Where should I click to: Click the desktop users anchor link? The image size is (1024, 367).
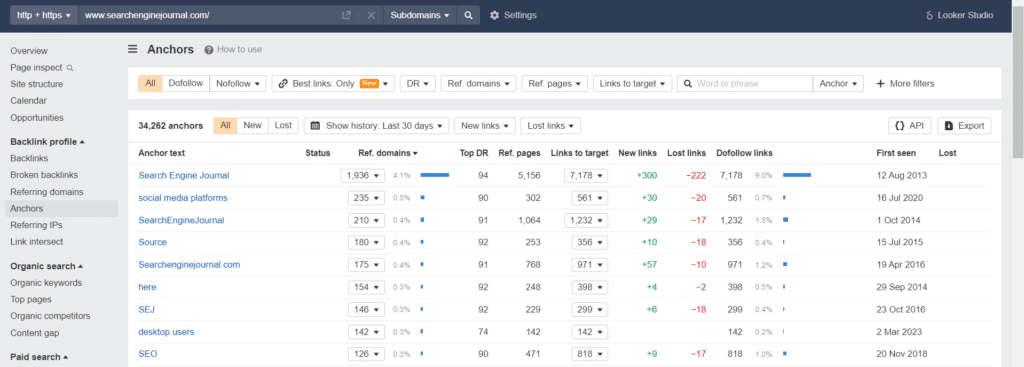click(166, 332)
